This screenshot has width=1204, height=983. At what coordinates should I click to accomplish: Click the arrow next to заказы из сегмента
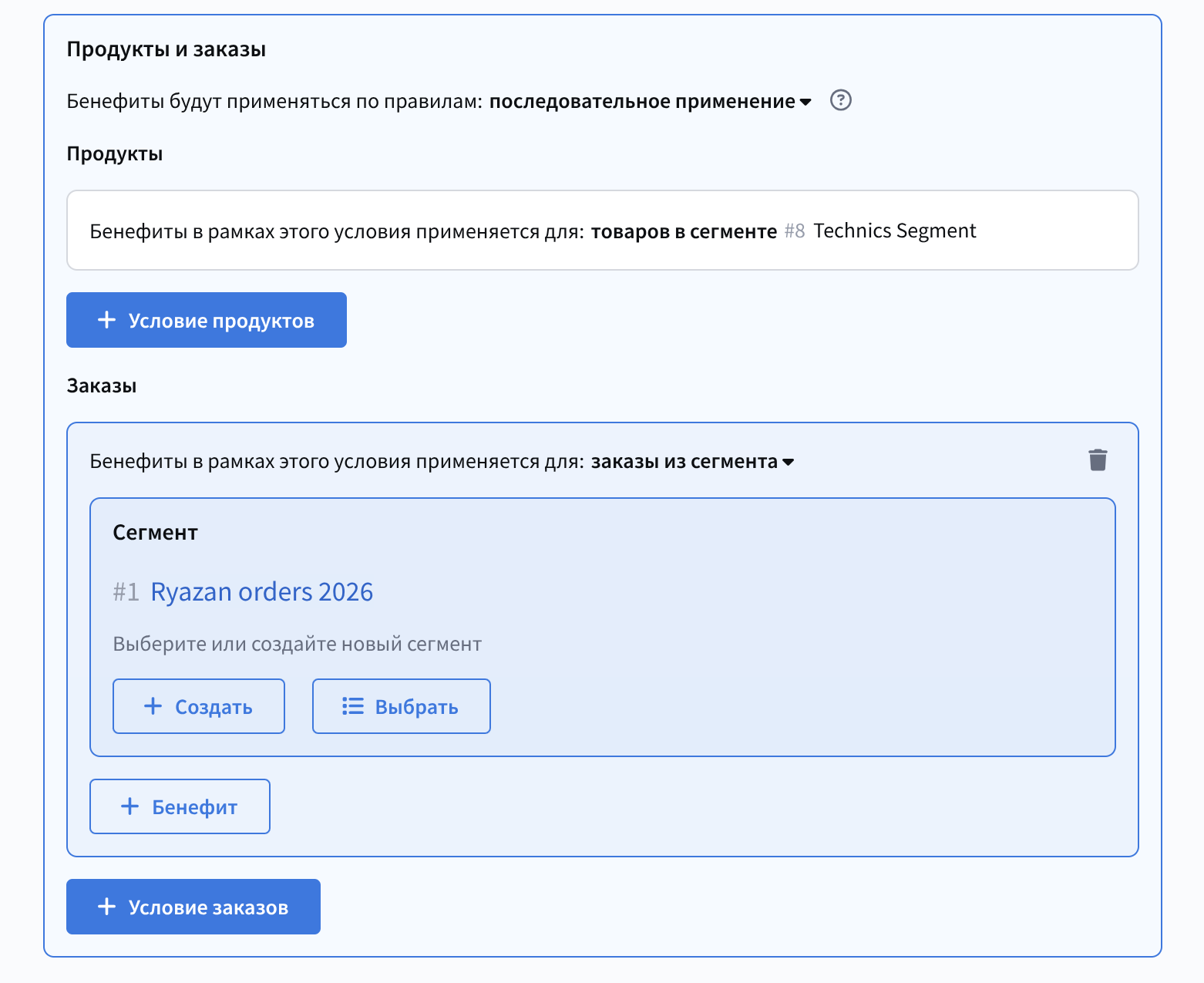click(x=788, y=463)
